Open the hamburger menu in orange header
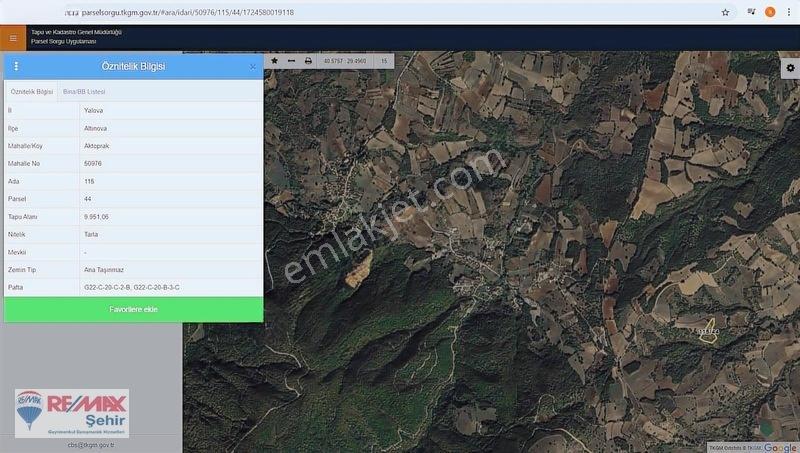The height and width of the screenshot is (453, 800). point(13,38)
